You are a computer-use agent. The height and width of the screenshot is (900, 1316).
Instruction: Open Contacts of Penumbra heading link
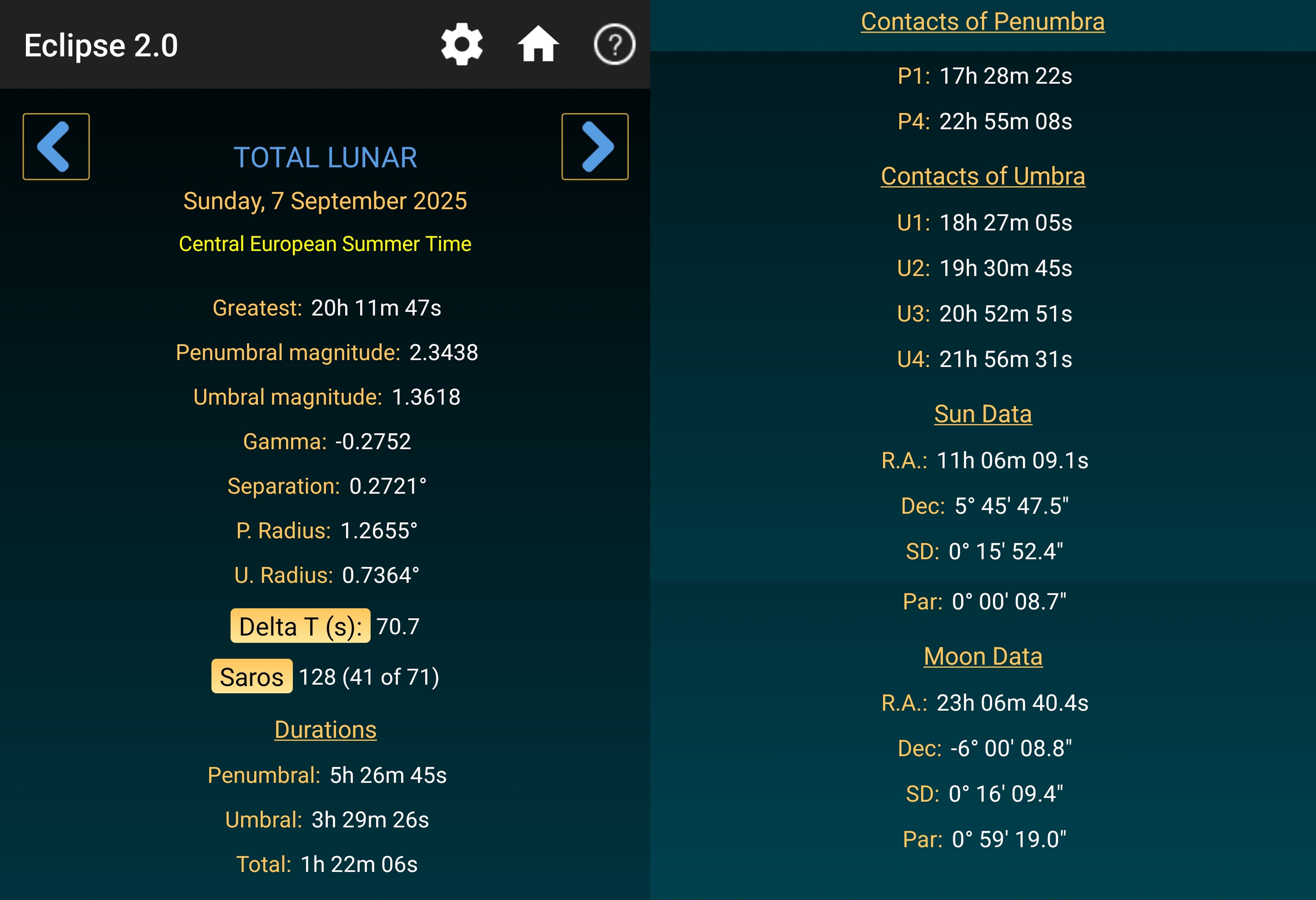(983, 21)
